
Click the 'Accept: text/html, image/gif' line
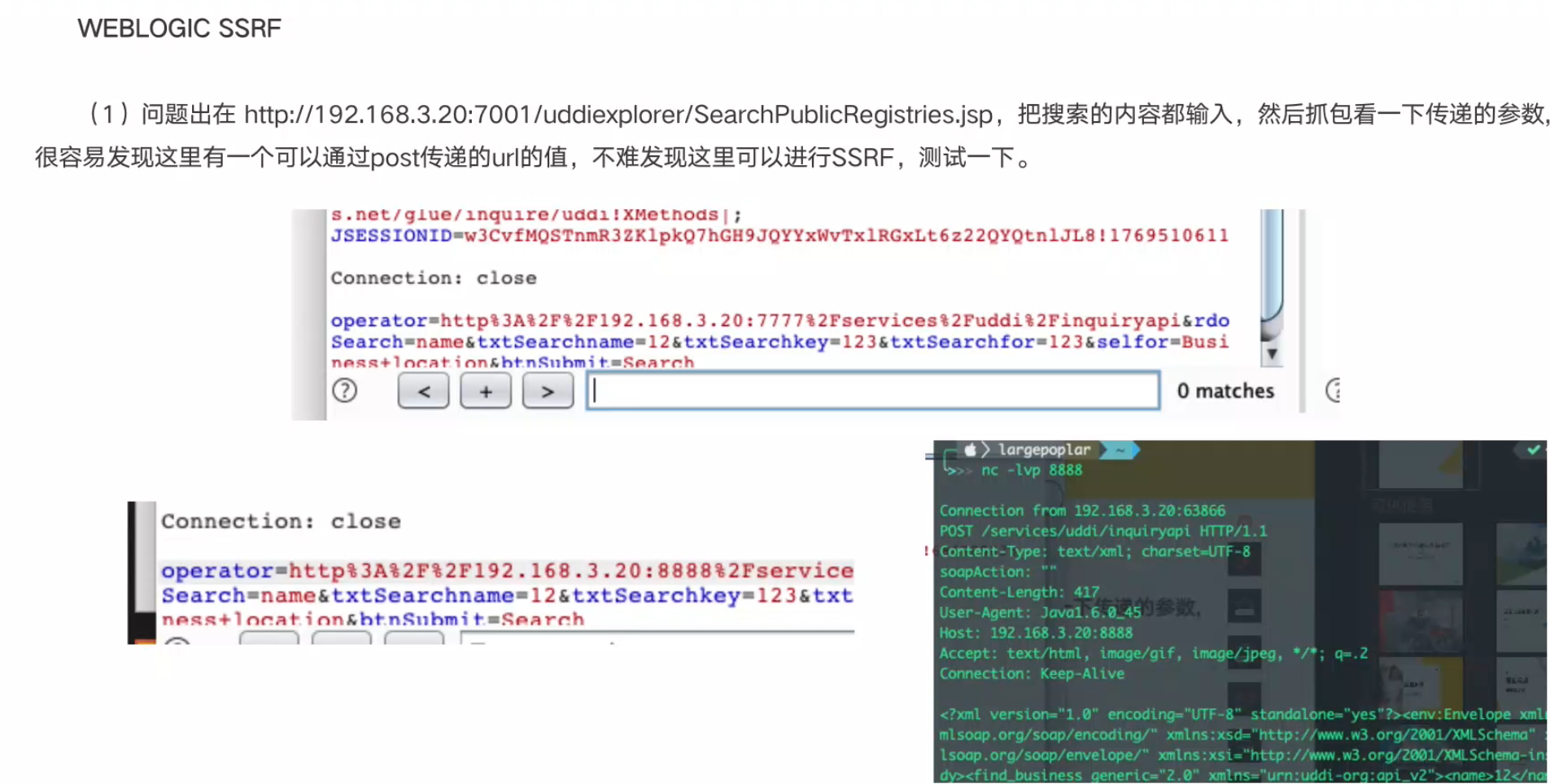pos(1154,653)
